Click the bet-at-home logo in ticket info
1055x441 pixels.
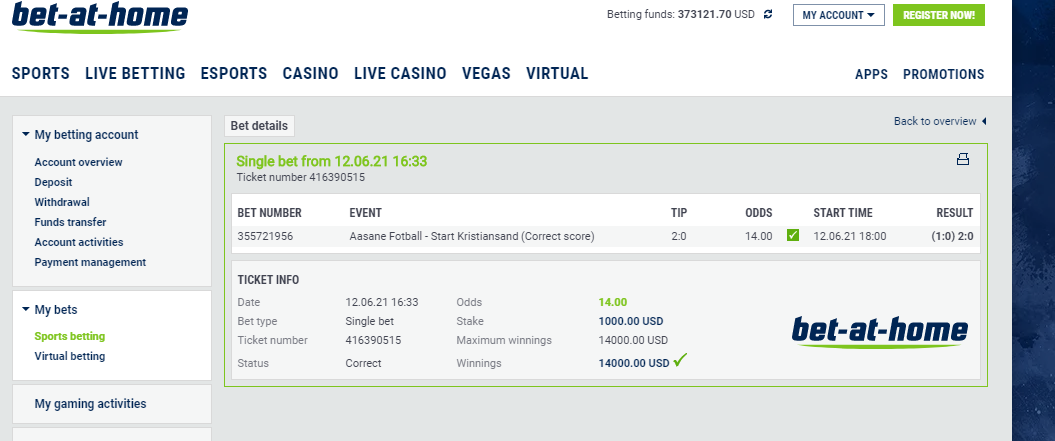point(879,332)
